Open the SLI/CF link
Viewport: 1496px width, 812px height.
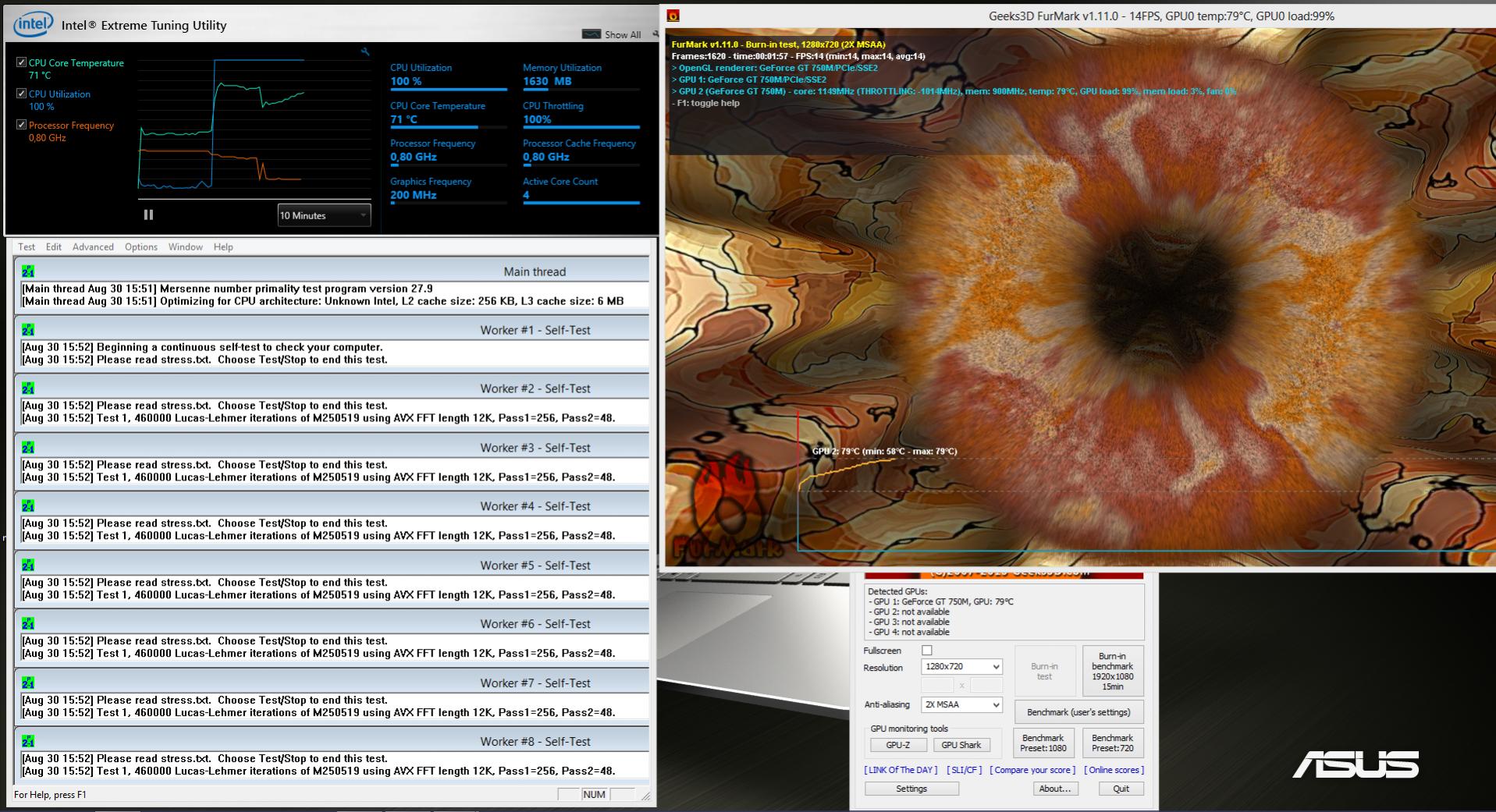click(x=964, y=770)
